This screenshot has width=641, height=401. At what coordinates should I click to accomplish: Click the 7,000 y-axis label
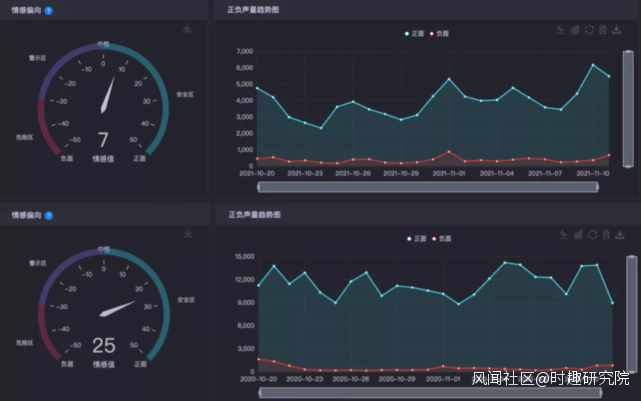[x=244, y=51]
